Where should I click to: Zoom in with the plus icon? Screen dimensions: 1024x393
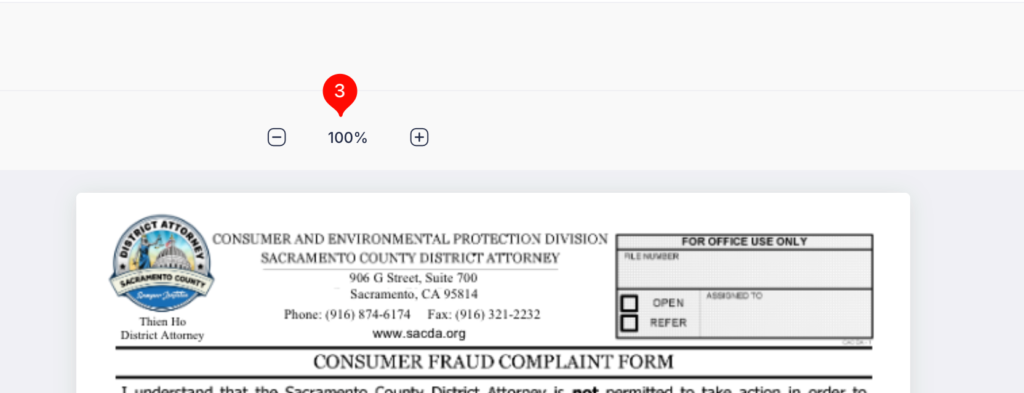[x=419, y=137]
